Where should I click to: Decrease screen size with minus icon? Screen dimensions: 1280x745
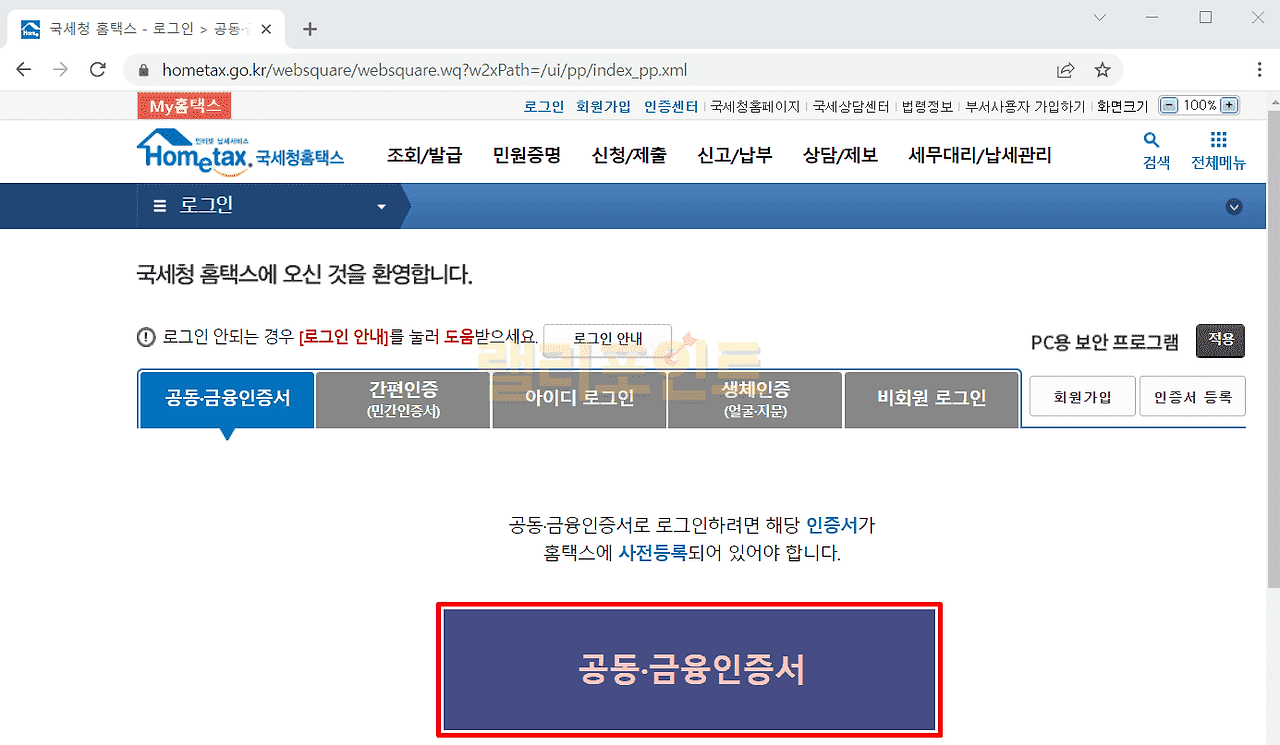pos(1168,106)
